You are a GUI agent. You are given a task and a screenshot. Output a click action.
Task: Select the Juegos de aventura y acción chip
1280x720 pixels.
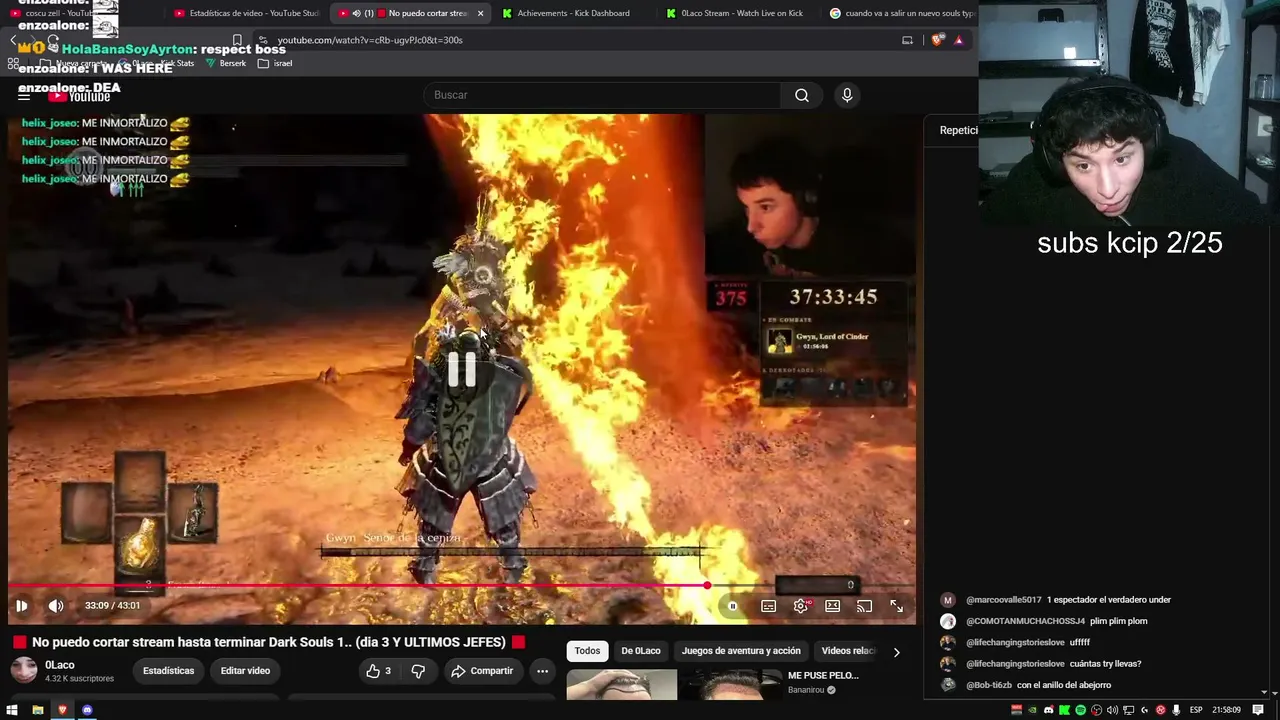tap(741, 651)
